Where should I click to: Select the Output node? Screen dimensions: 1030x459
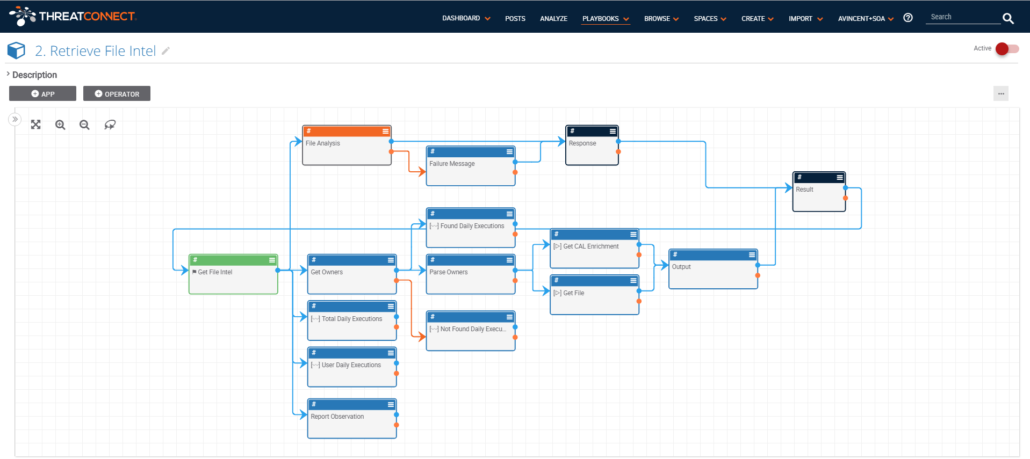(x=713, y=269)
